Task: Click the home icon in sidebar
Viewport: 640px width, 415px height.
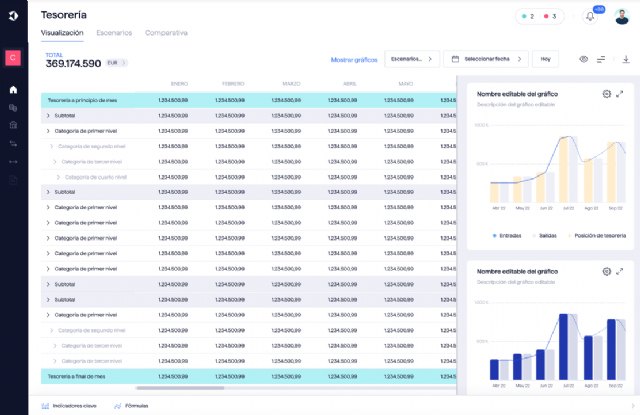Action: pyautogui.click(x=13, y=90)
